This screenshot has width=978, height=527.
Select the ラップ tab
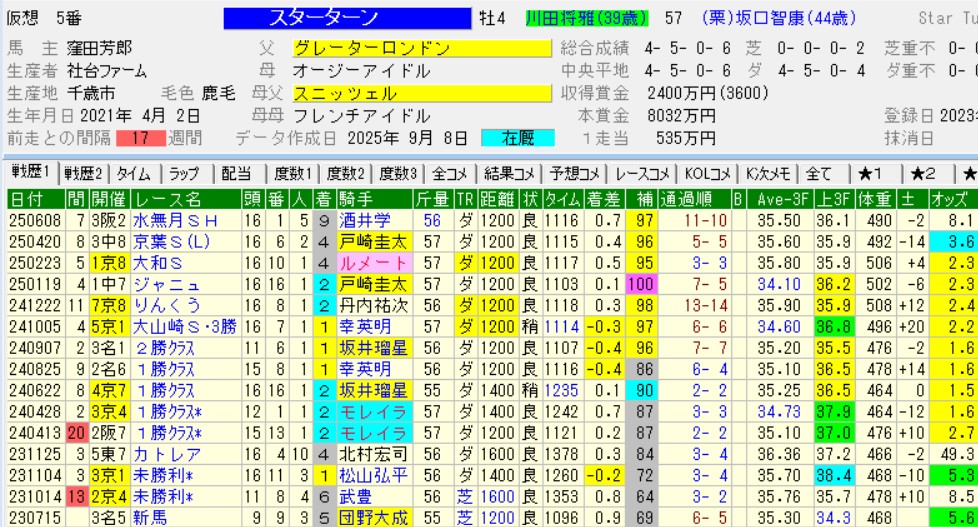189,173
